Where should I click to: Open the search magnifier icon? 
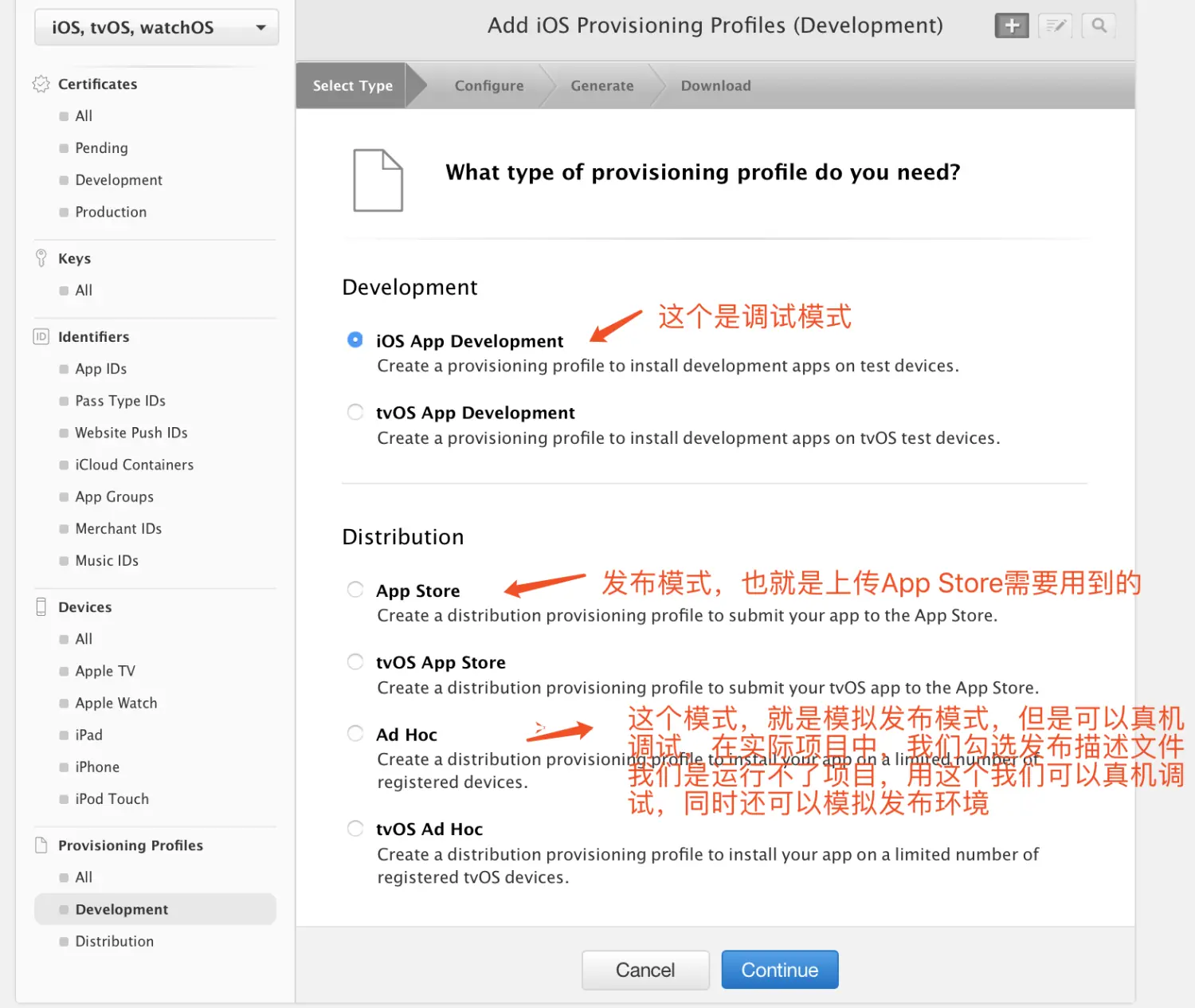pyautogui.click(x=1099, y=25)
